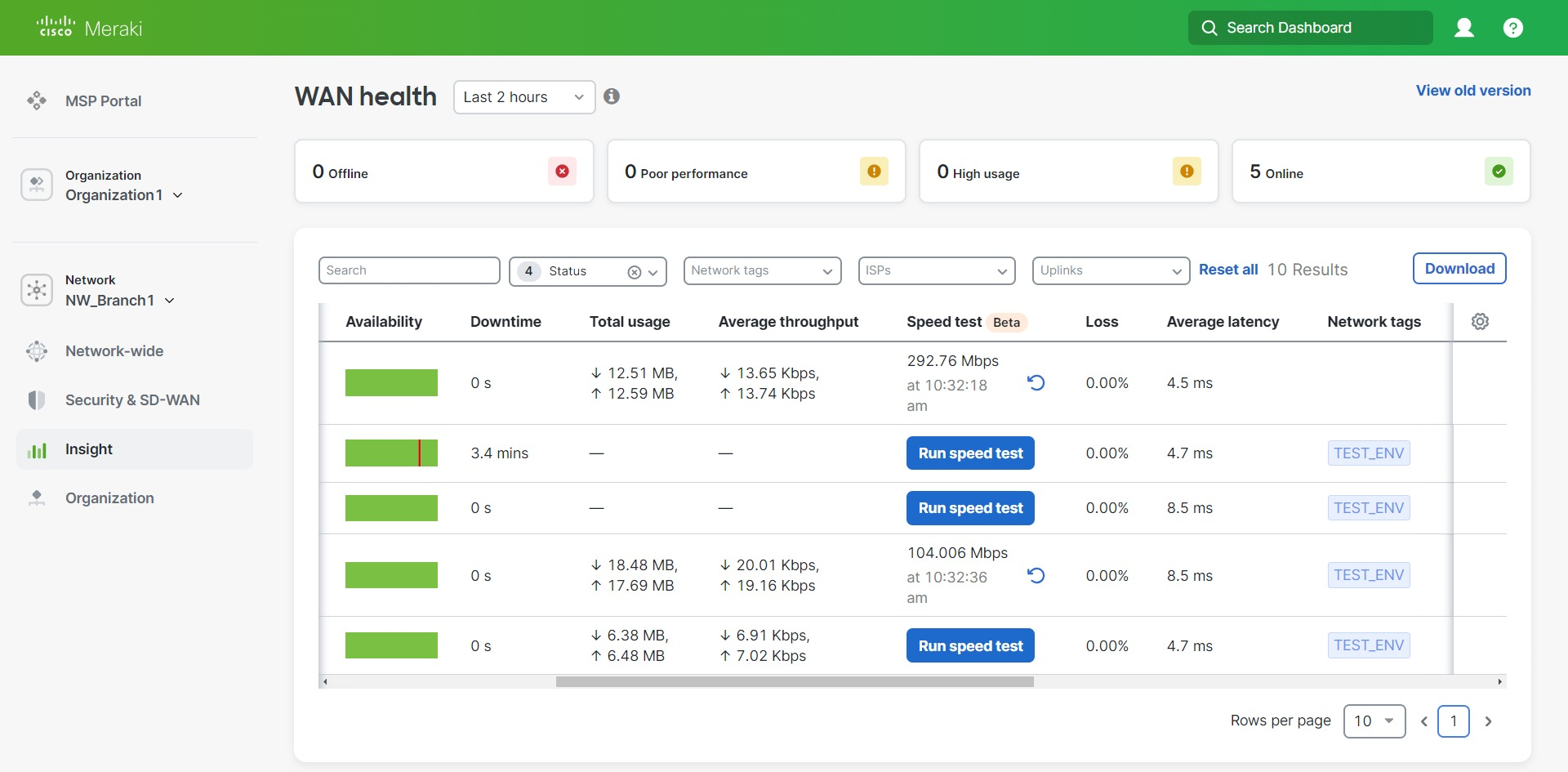1568x772 pixels.
Task: Open the Rows per page dropdown
Action: [1374, 721]
